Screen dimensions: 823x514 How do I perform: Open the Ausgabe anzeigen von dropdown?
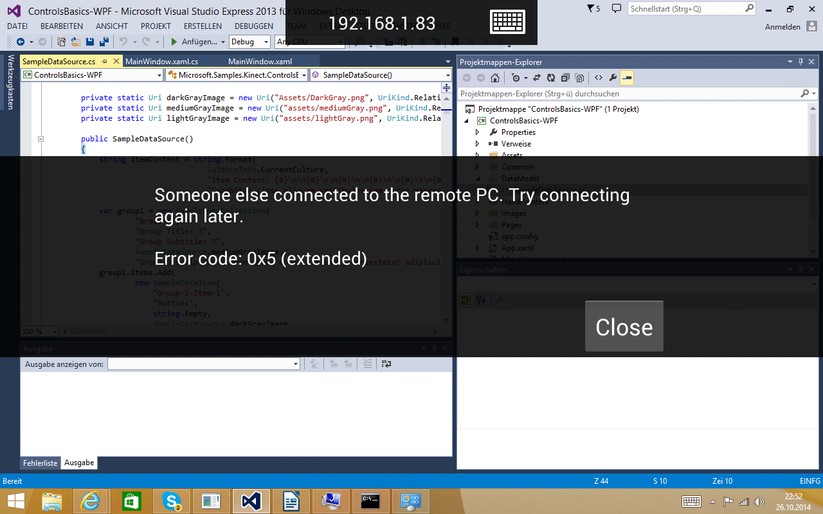[x=204, y=364]
